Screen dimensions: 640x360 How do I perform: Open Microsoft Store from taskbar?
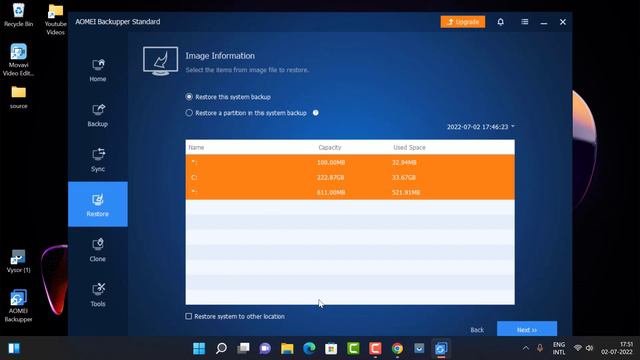(331, 348)
